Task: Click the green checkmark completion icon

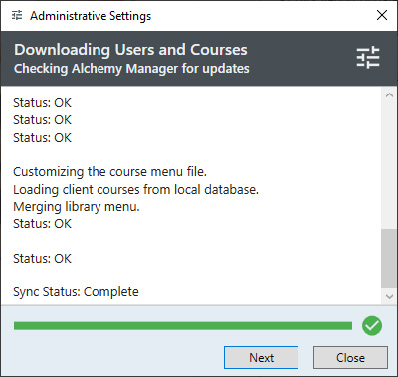Action: tap(372, 325)
